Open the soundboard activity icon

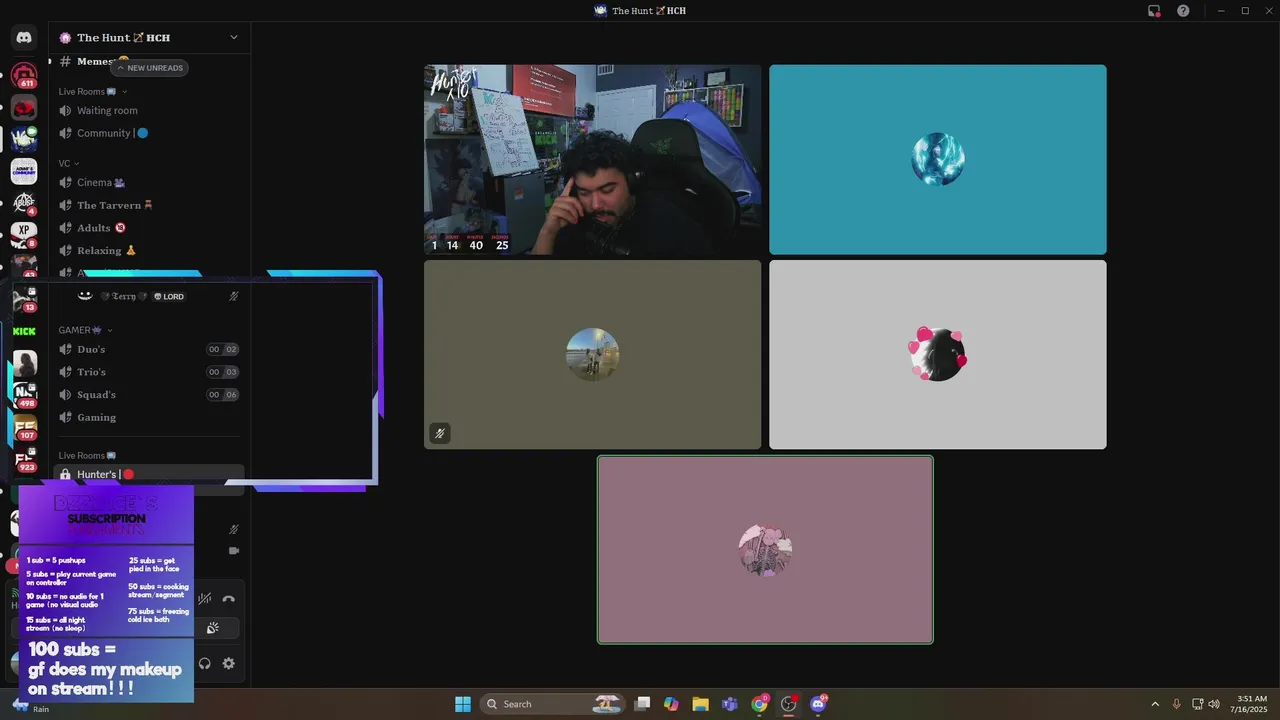pos(213,628)
